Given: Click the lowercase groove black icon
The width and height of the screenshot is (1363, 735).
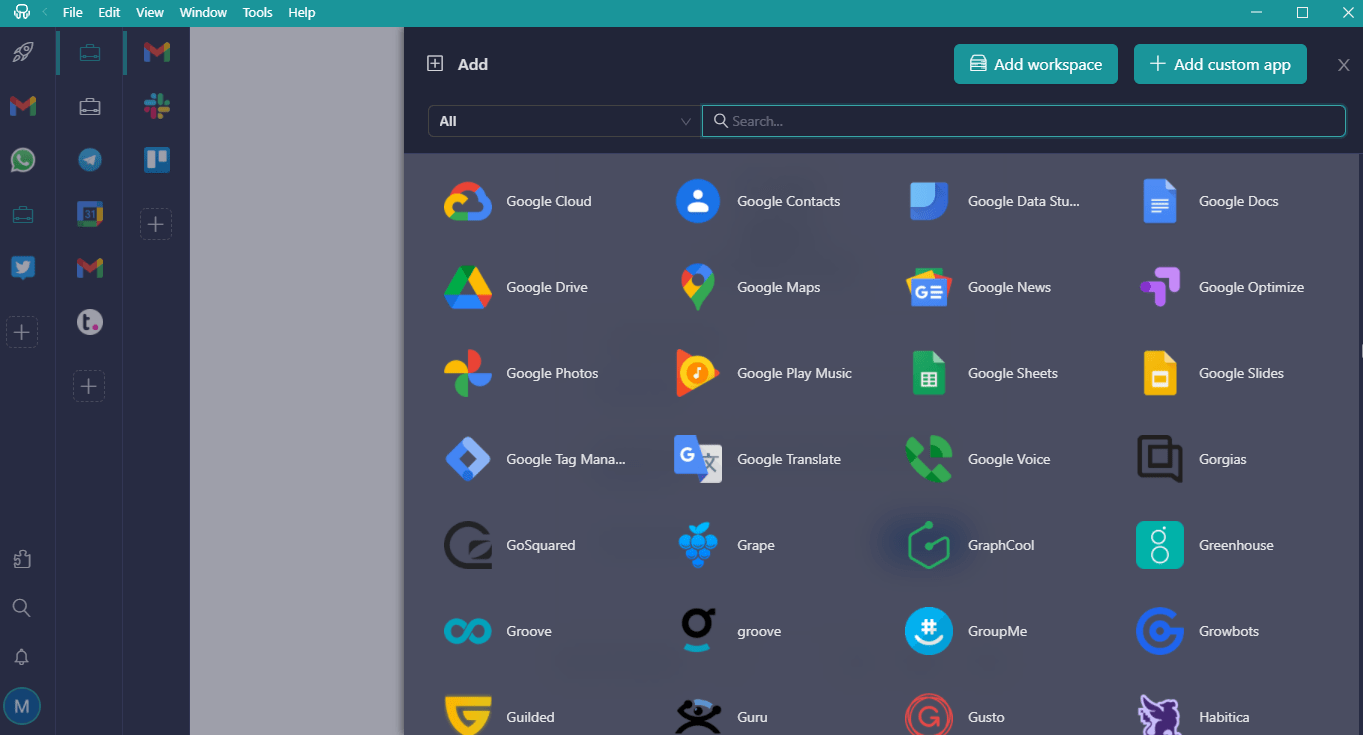Looking at the screenshot, I should [698, 631].
